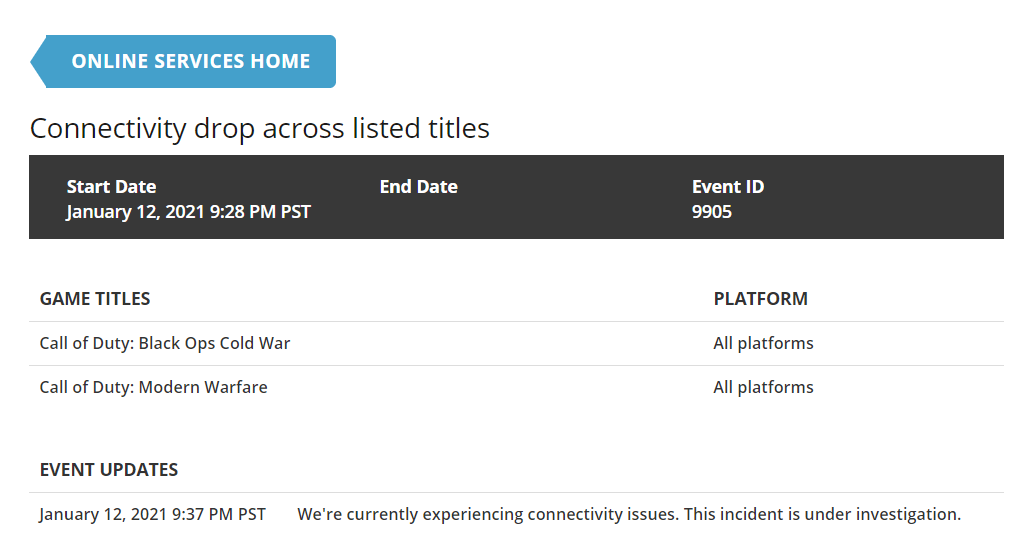Select the event ID number 9905
1022x541 pixels.
pos(711,212)
